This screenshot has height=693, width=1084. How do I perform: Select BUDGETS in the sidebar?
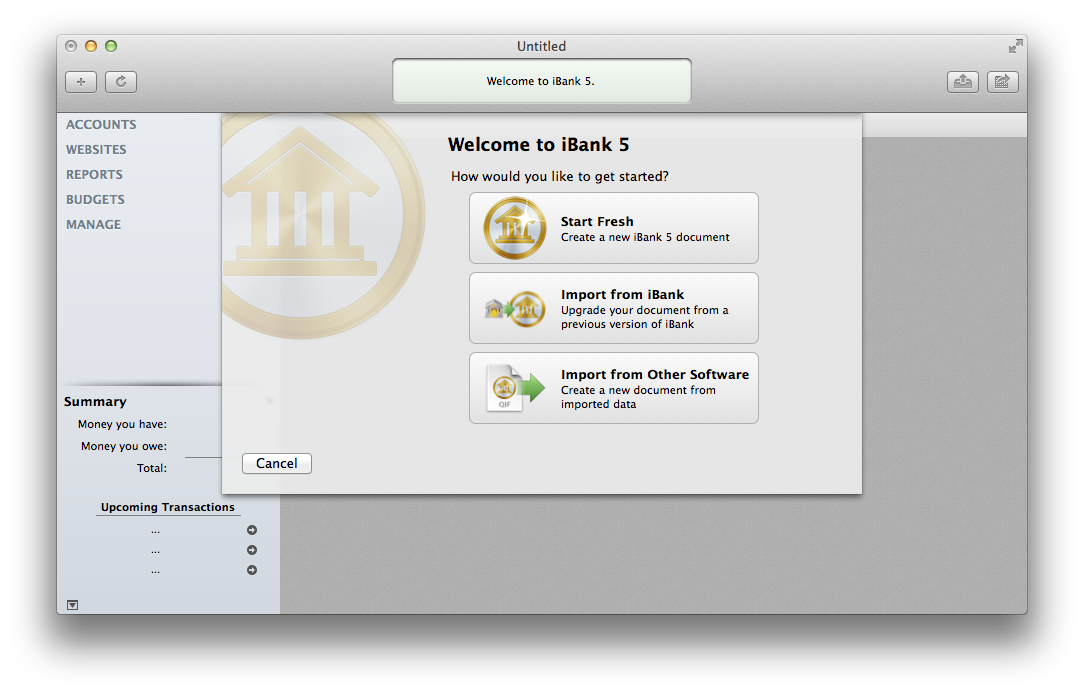pos(95,199)
